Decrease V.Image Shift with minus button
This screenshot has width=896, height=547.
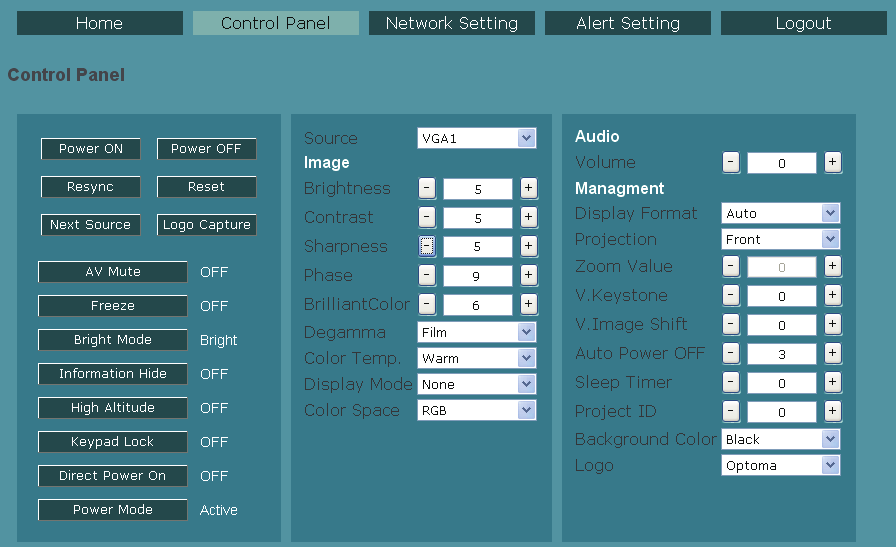[731, 325]
